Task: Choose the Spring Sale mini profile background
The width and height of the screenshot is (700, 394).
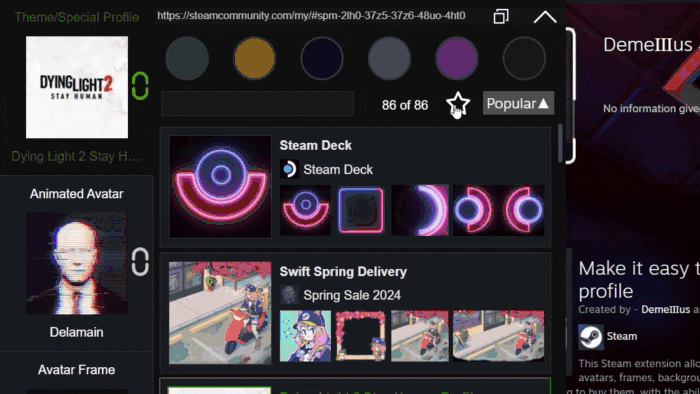Action: 499,336
